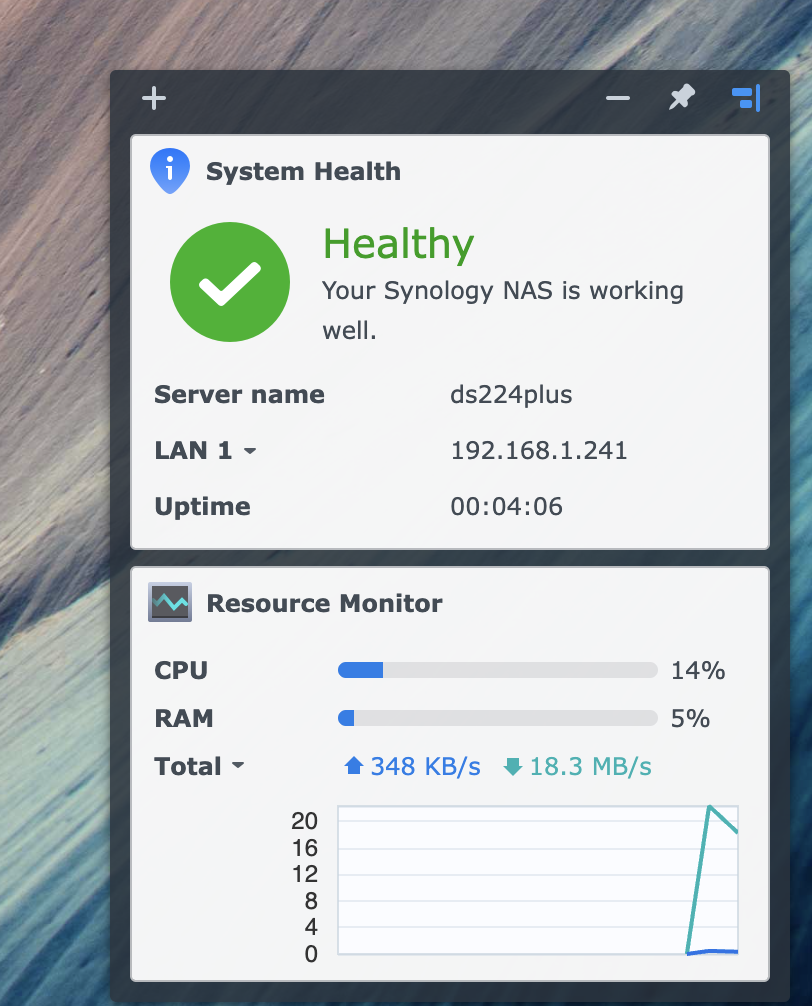
Task: Click the RAM label
Action: pyautogui.click(x=183, y=719)
